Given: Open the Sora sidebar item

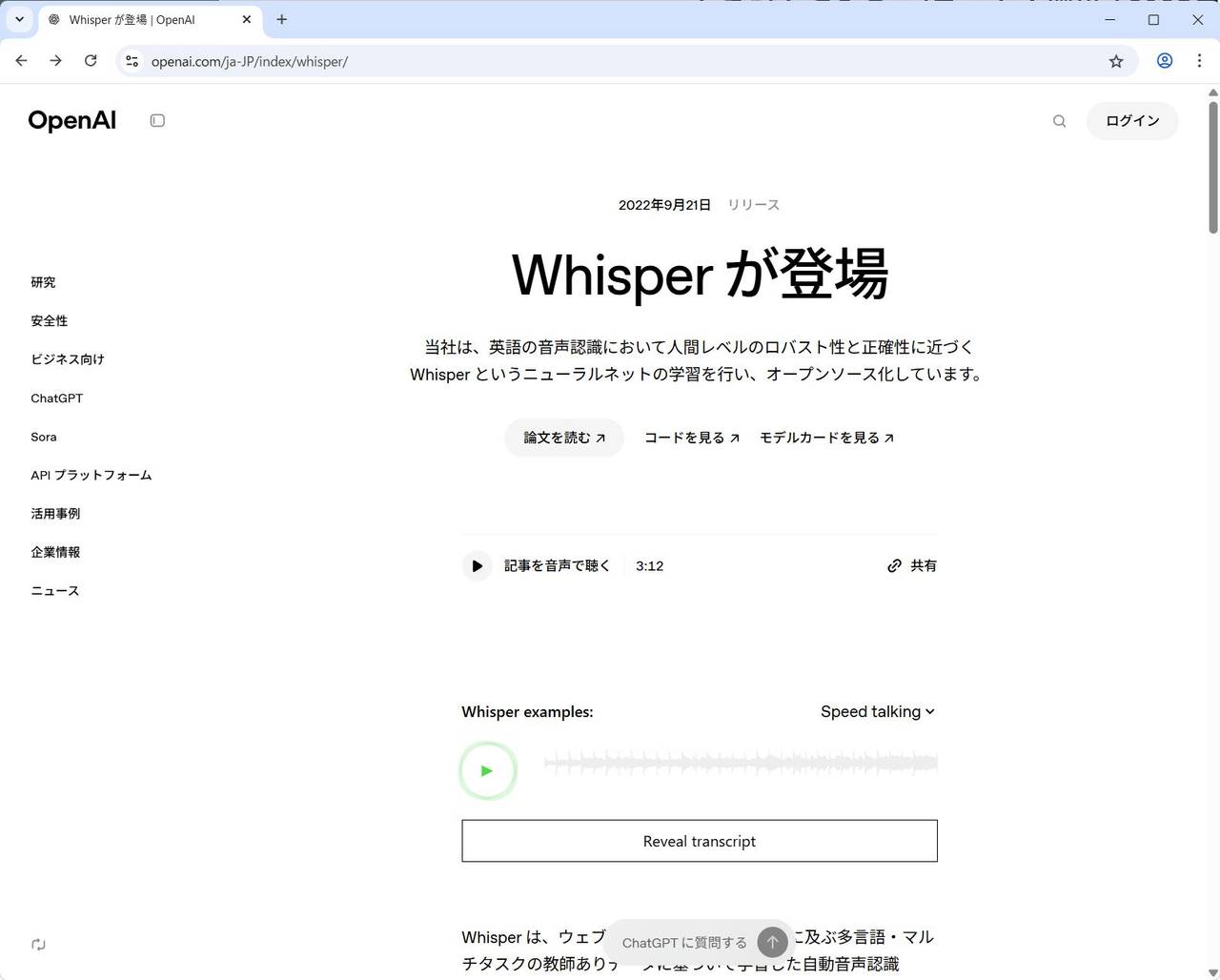Looking at the screenshot, I should (x=44, y=437).
